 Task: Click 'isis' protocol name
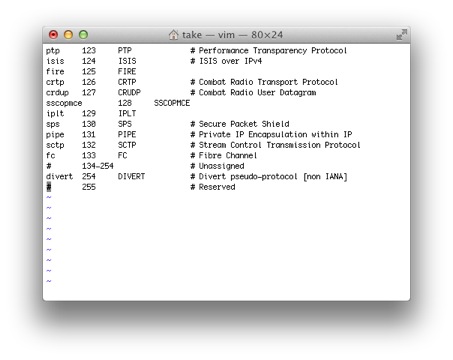click(55, 61)
